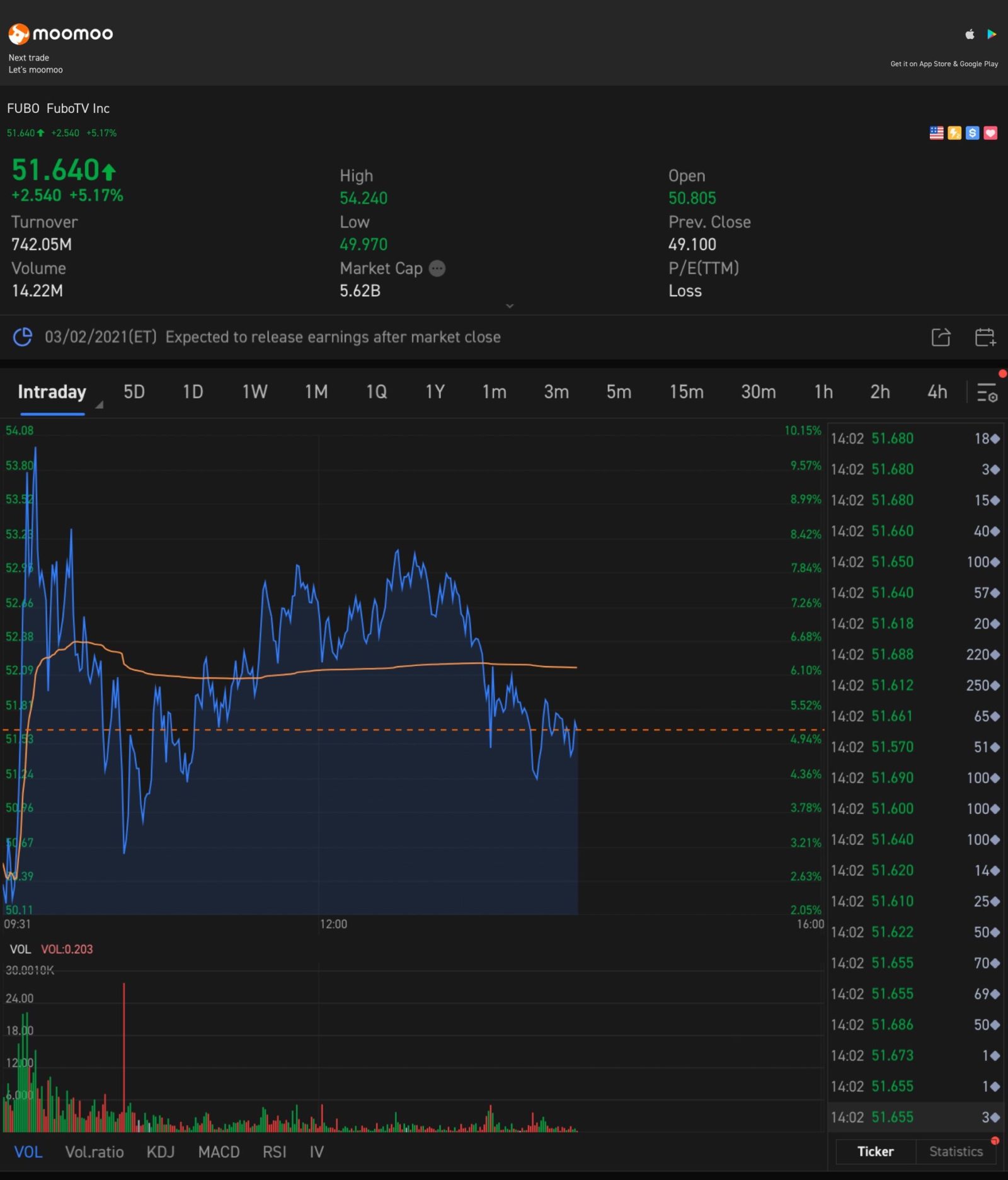Click the tall red volume spike bar
The height and width of the screenshot is (1180, 1008).
[123, 1057]
